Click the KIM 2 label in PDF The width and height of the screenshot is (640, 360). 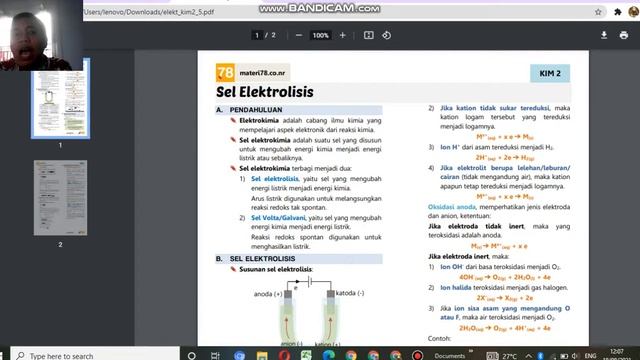550,73
